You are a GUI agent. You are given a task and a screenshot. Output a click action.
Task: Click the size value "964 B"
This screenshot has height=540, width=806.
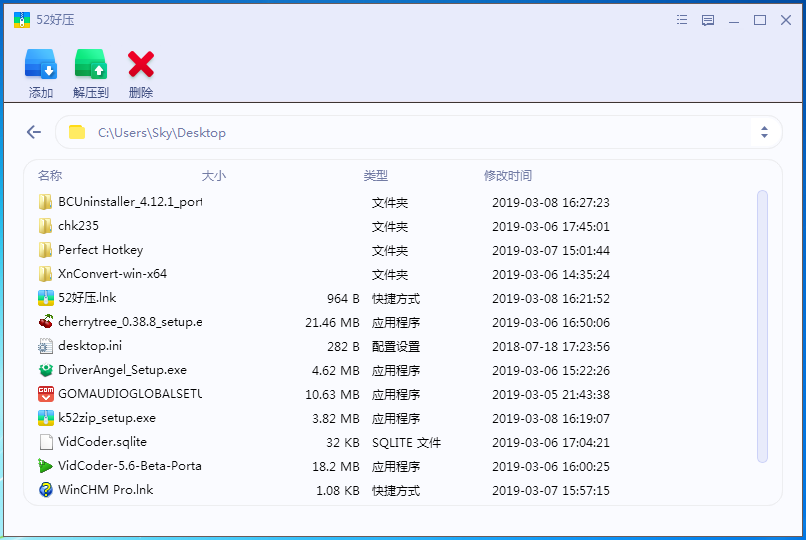pyautogui.click(x=343, y=299)
